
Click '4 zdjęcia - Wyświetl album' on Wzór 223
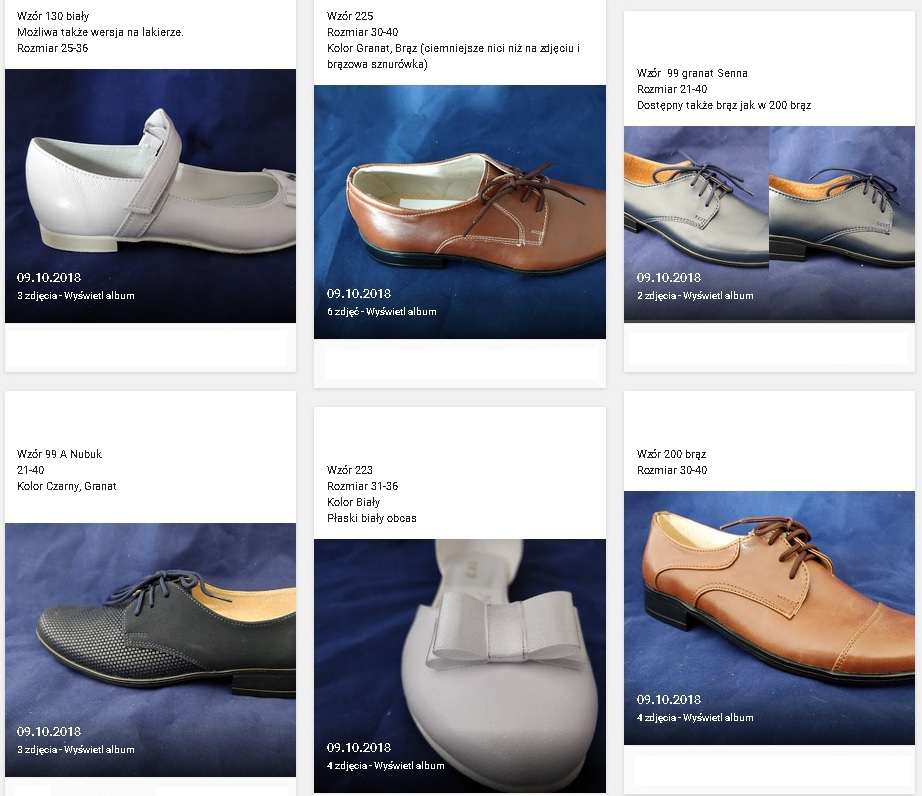click(x=386, y=765)
